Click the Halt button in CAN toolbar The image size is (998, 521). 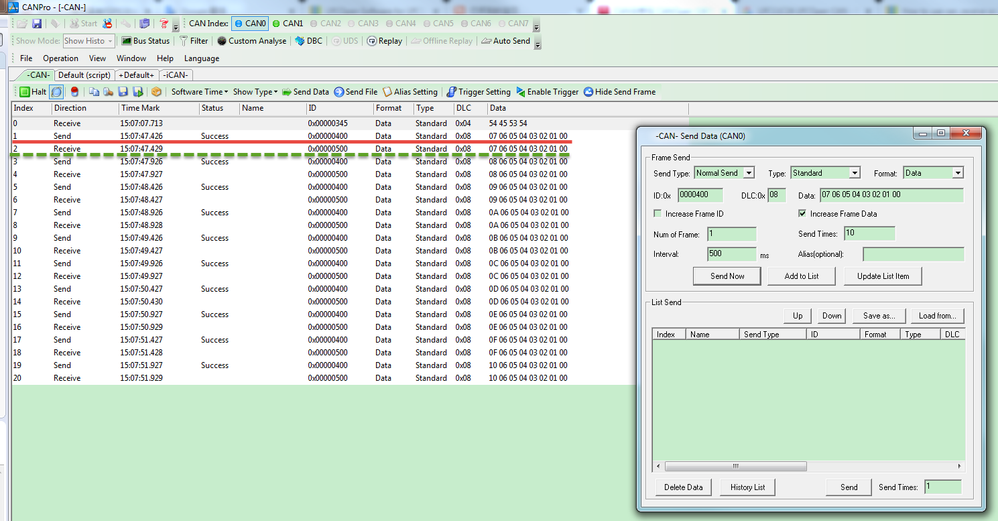click(32, 92)
